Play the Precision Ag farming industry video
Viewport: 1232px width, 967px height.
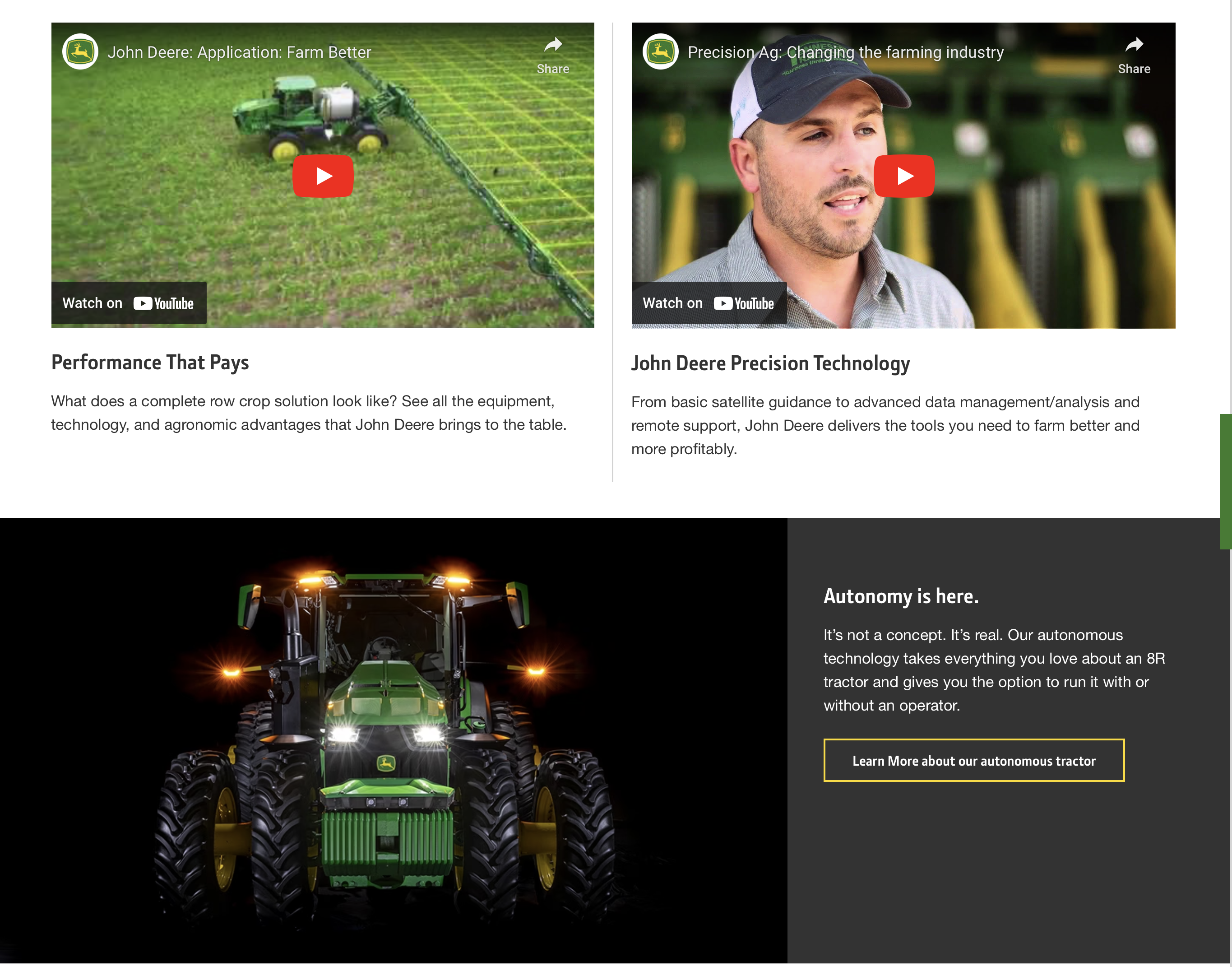(903, 176)
